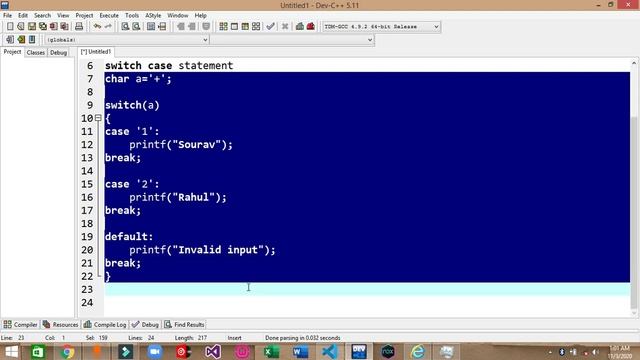The image size is (640, 360).
Task: Open the (globals) class dropdown
Action: click(x=127, y=40)
